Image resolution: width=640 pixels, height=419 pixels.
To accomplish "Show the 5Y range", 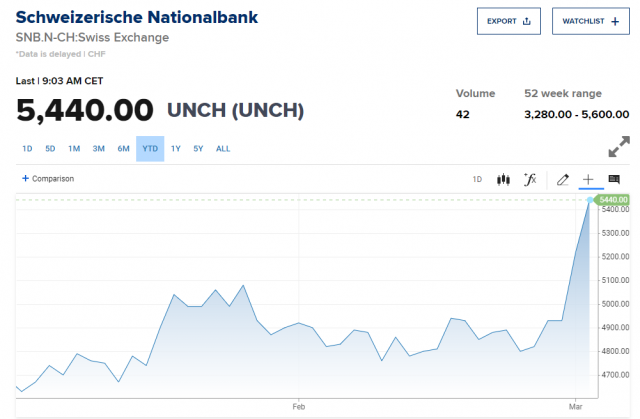I will [x=198, y=149].
